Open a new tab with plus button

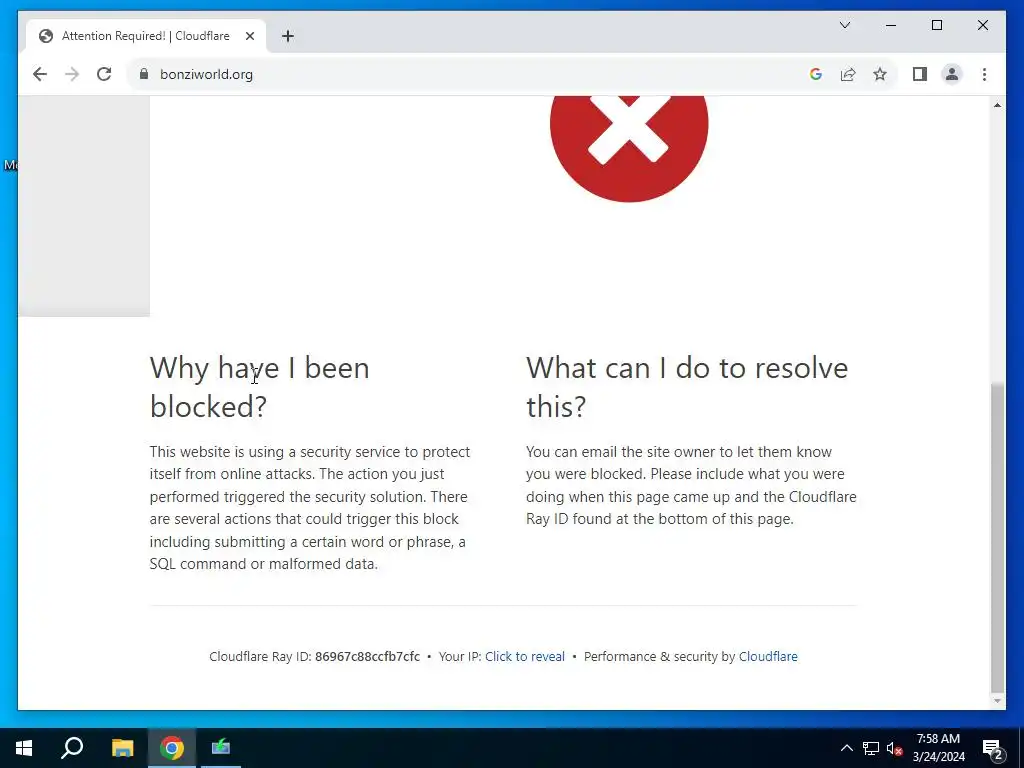pos(288,36)
